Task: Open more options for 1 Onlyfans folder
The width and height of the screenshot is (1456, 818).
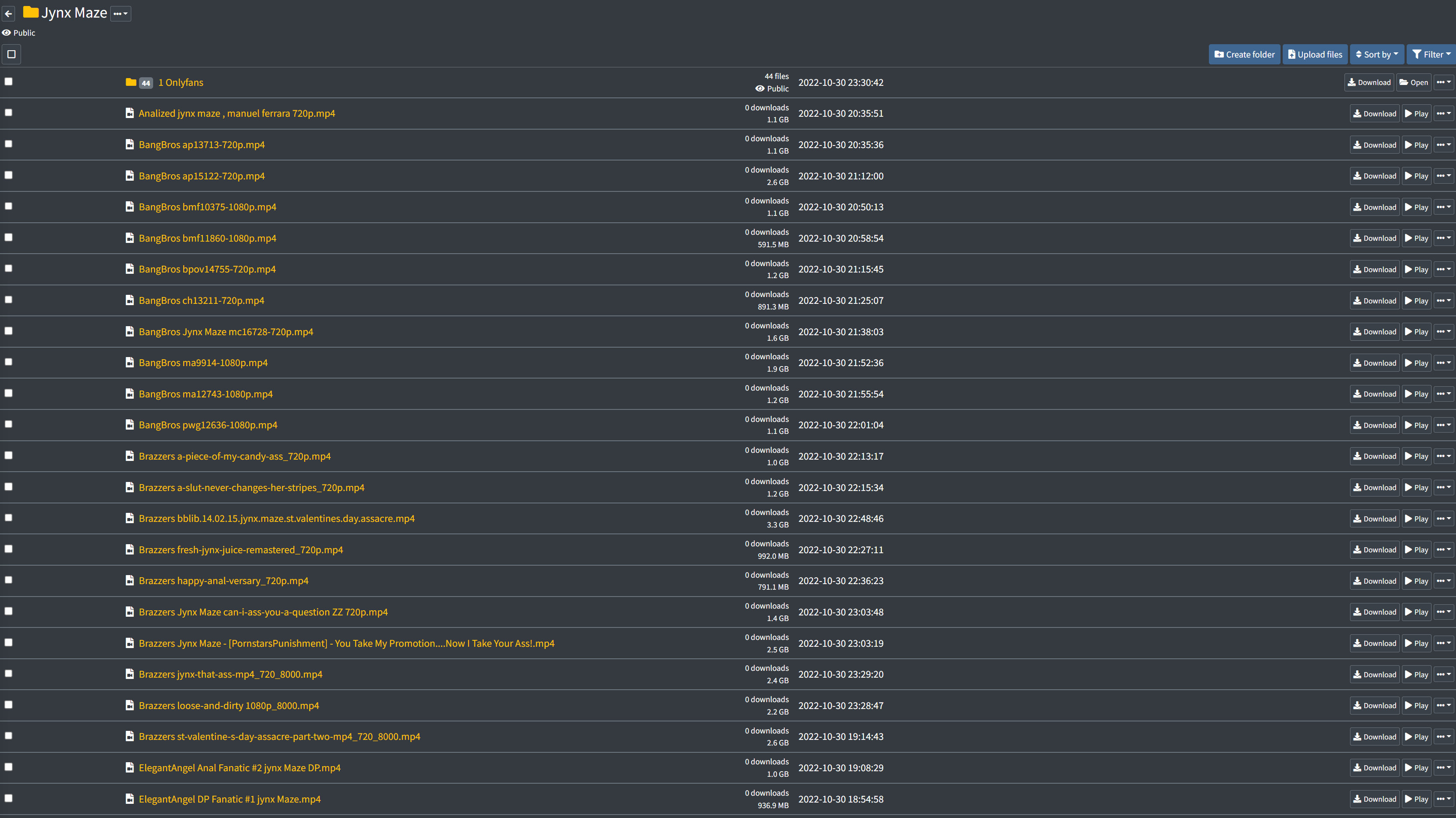Action: point(1444,82)
